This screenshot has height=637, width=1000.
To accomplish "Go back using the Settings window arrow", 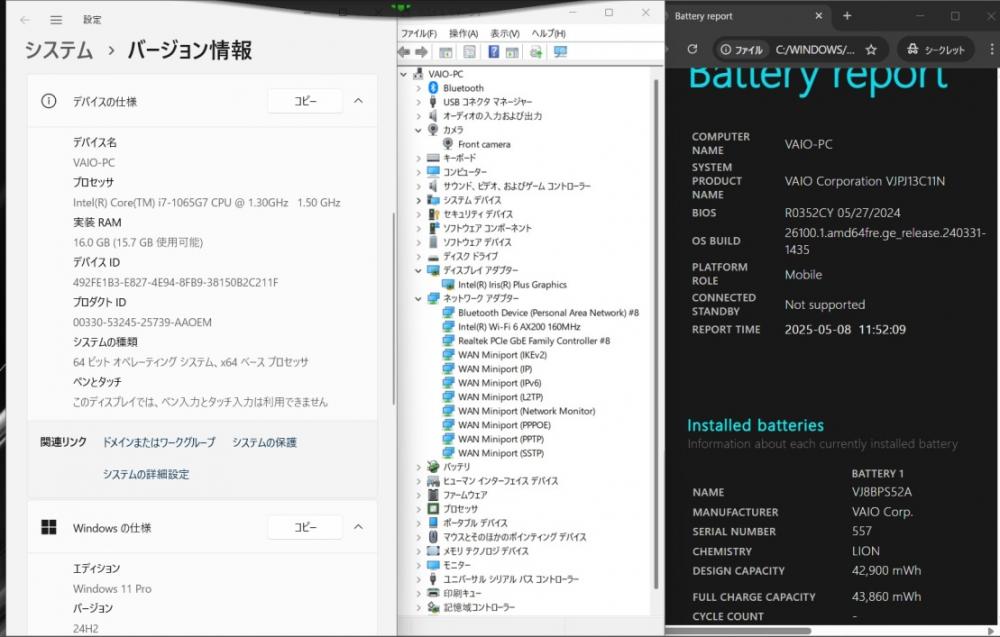I will [x=25, y=20].
